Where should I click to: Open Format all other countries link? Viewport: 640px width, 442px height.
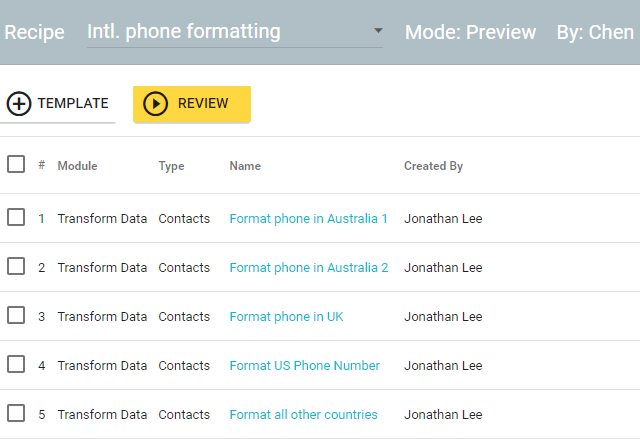pos(303,415)
